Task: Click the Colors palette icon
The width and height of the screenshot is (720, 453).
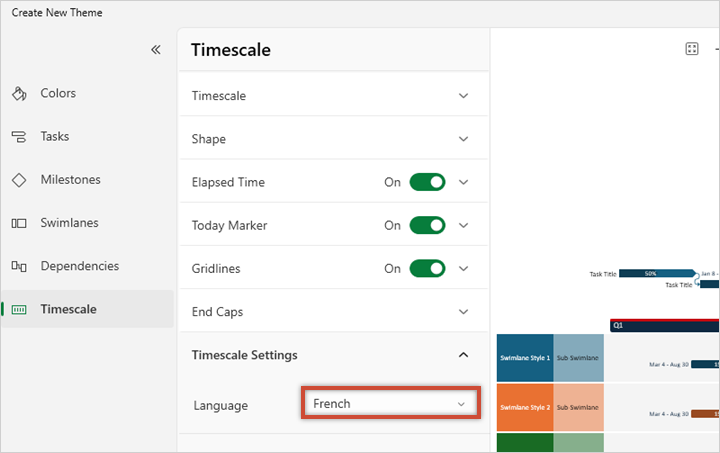Action: pos(19,94)
